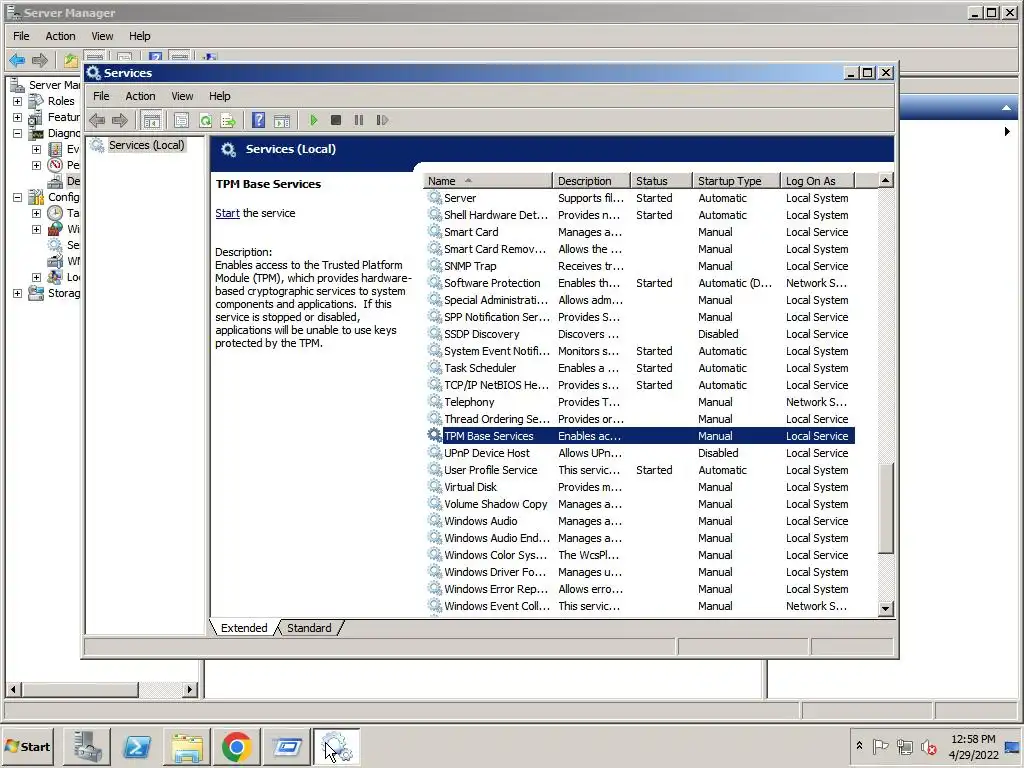Click scroll up arrow of services list
Viewport: 1024px width, 768px height.
click(885, 180)
